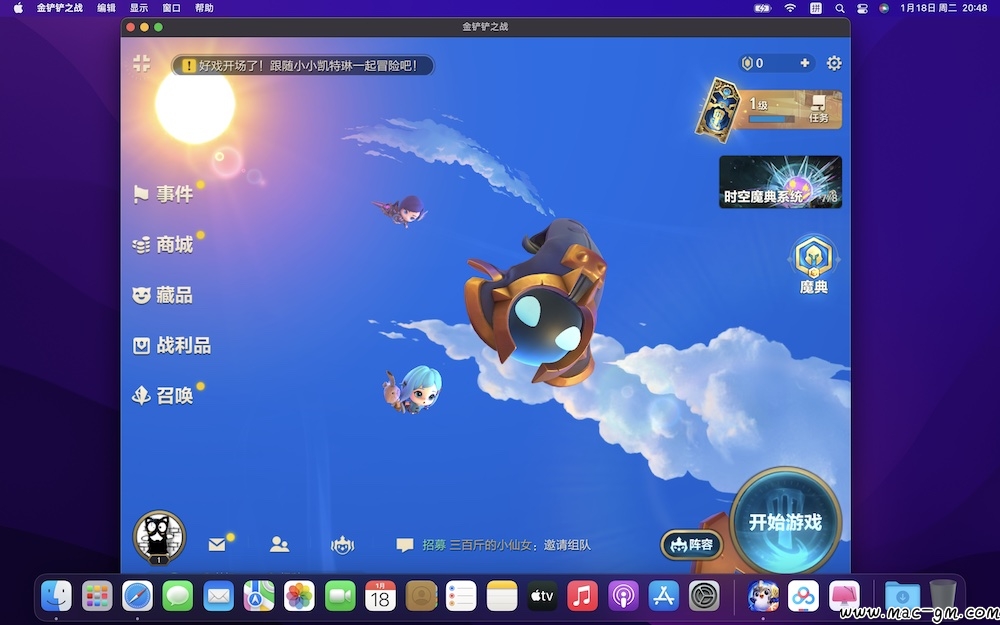Open the 窗口 menu in menu bar
This screenshot has height=625, width=1000.
coord(172,8)
